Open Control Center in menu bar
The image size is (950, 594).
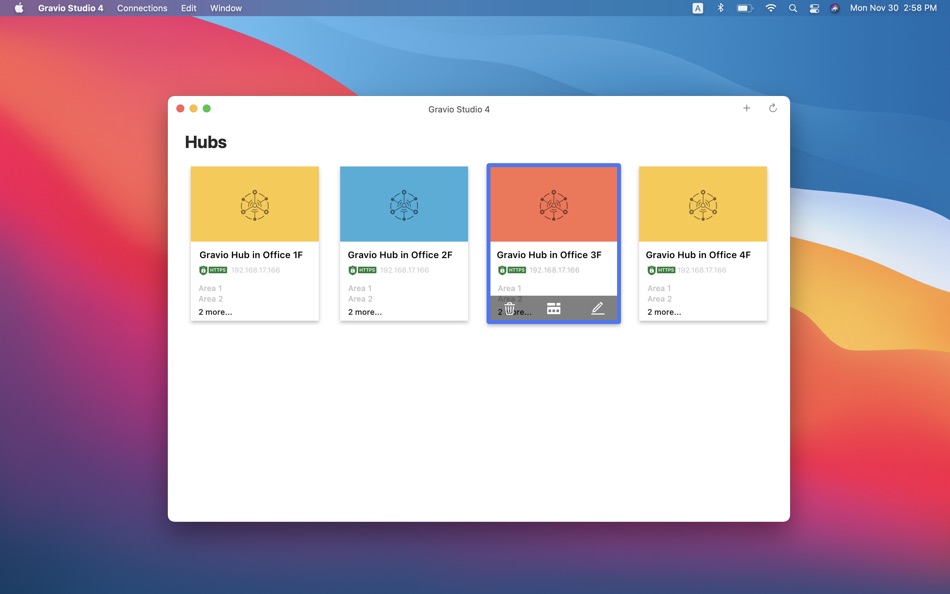814,8
